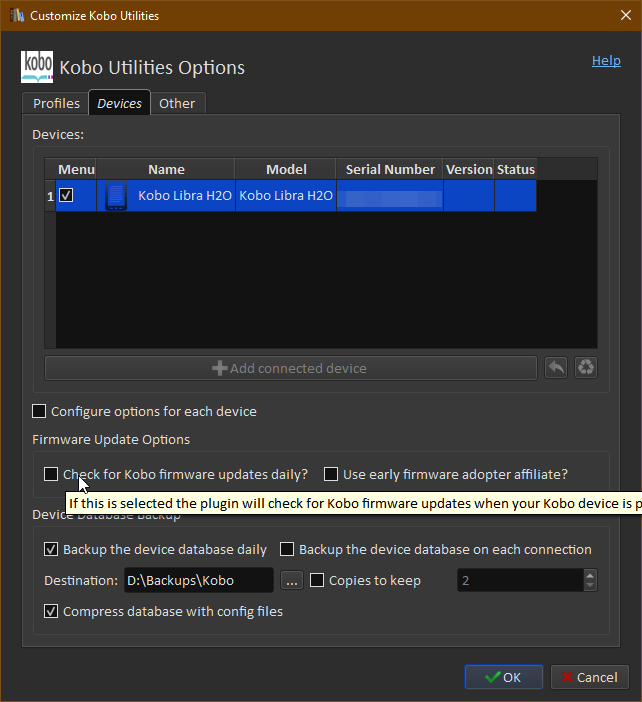Enable Configure options for each device
The image size is (642, 702).
[39, 411]
